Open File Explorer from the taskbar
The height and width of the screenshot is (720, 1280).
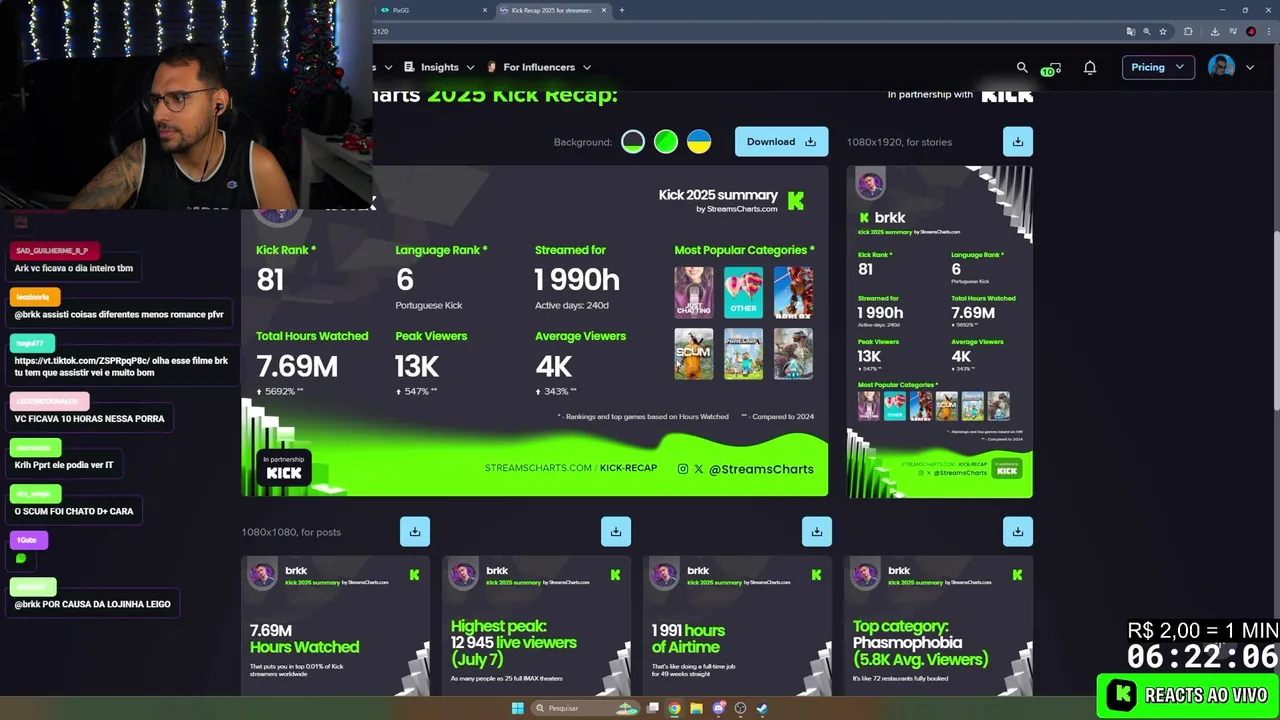696,708
